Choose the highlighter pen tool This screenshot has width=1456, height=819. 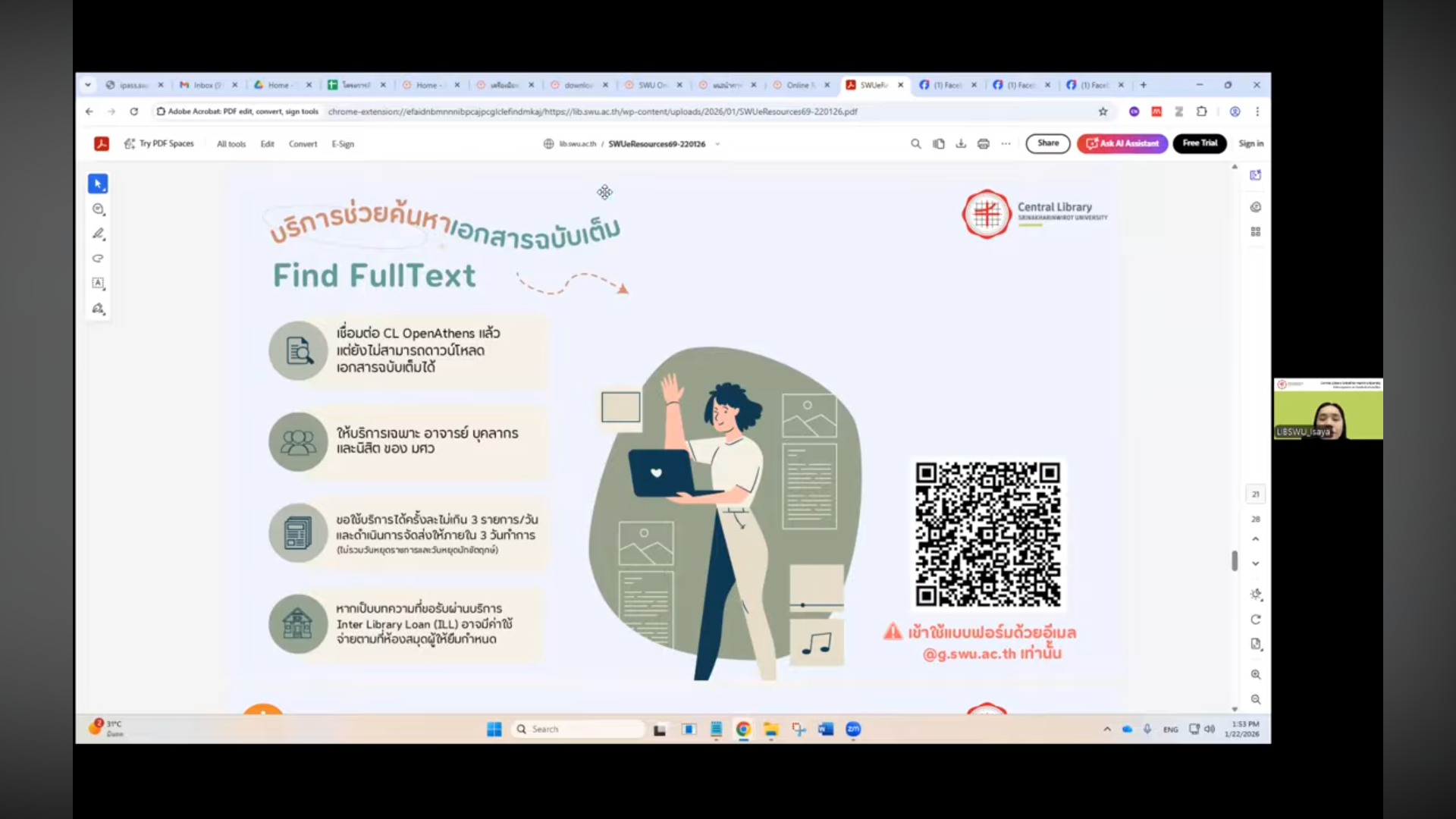(x=98, y=234)
